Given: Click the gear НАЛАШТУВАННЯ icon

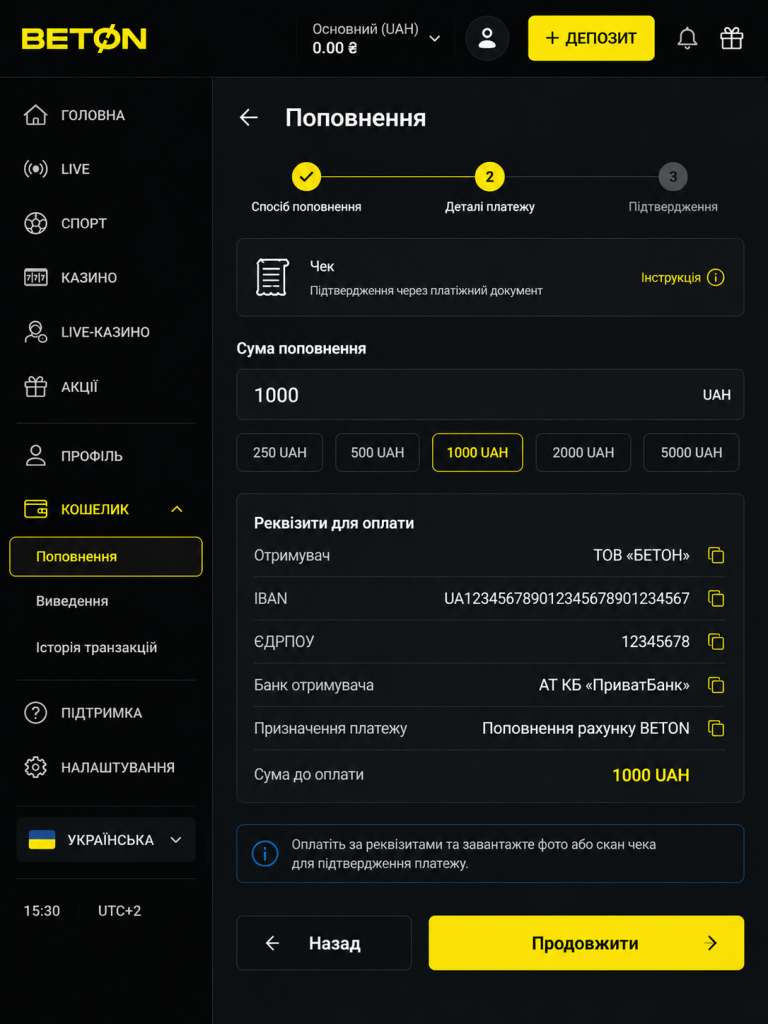Looking at the screenshot, I should 35,767.
